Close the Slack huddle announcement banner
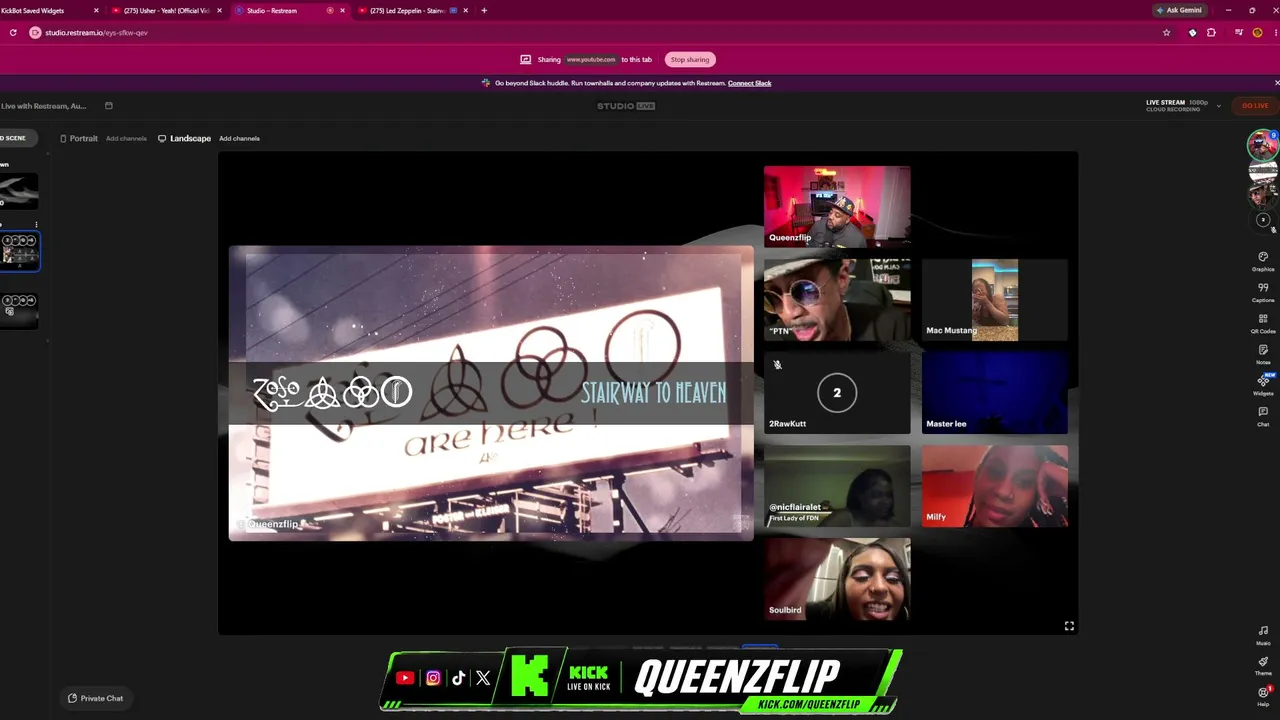The height and width of the screenshot is (720, 1280). pyautogui.click(x=1276, y=83)
